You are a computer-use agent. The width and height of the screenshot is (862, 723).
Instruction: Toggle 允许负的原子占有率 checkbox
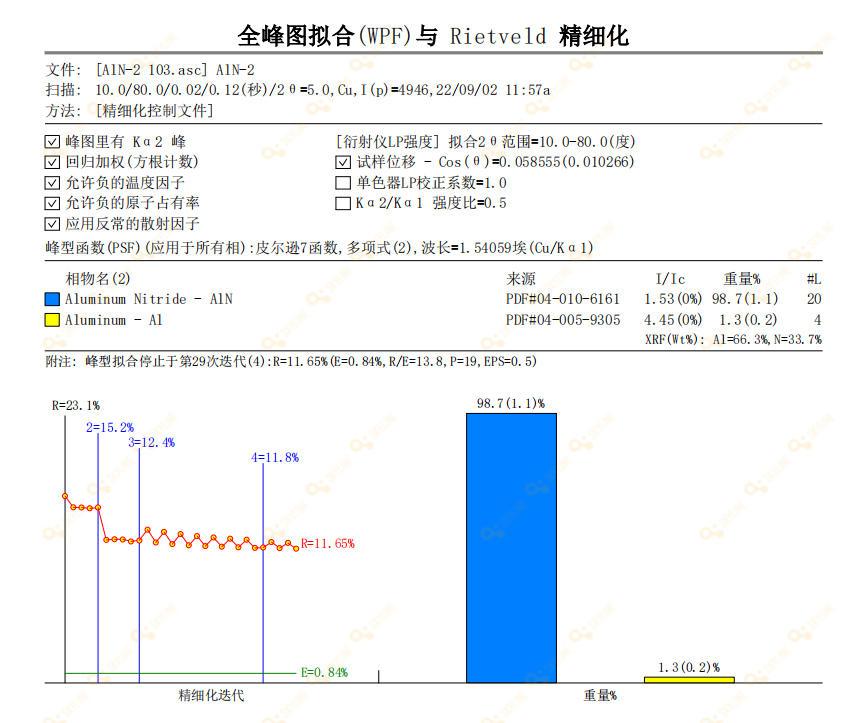[52, 203]
